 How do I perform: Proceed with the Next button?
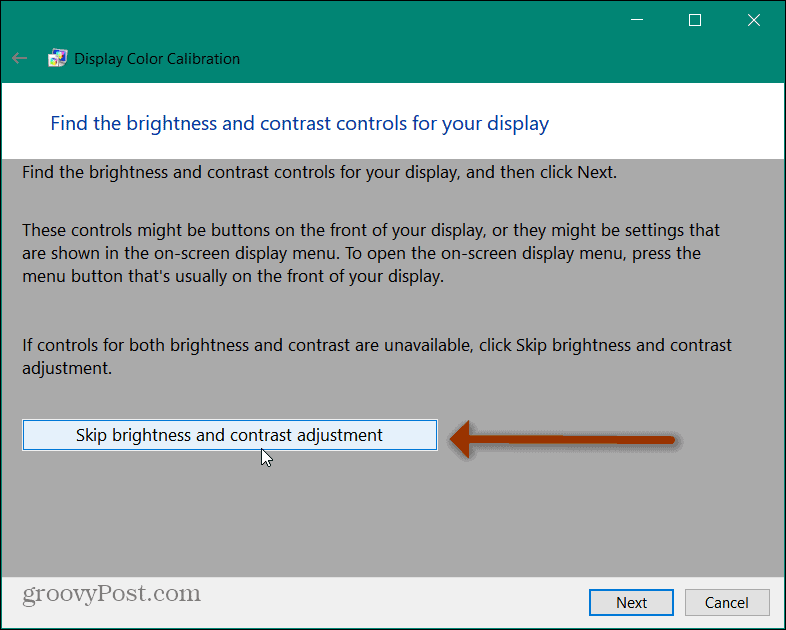pyautogui.click(x=631, y=602)
